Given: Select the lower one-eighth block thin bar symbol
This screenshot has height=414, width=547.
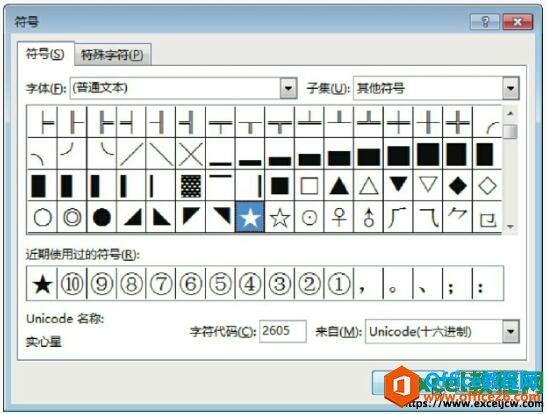Looking at the screenshot, I should pyautogui.click(x=220, y=154).
